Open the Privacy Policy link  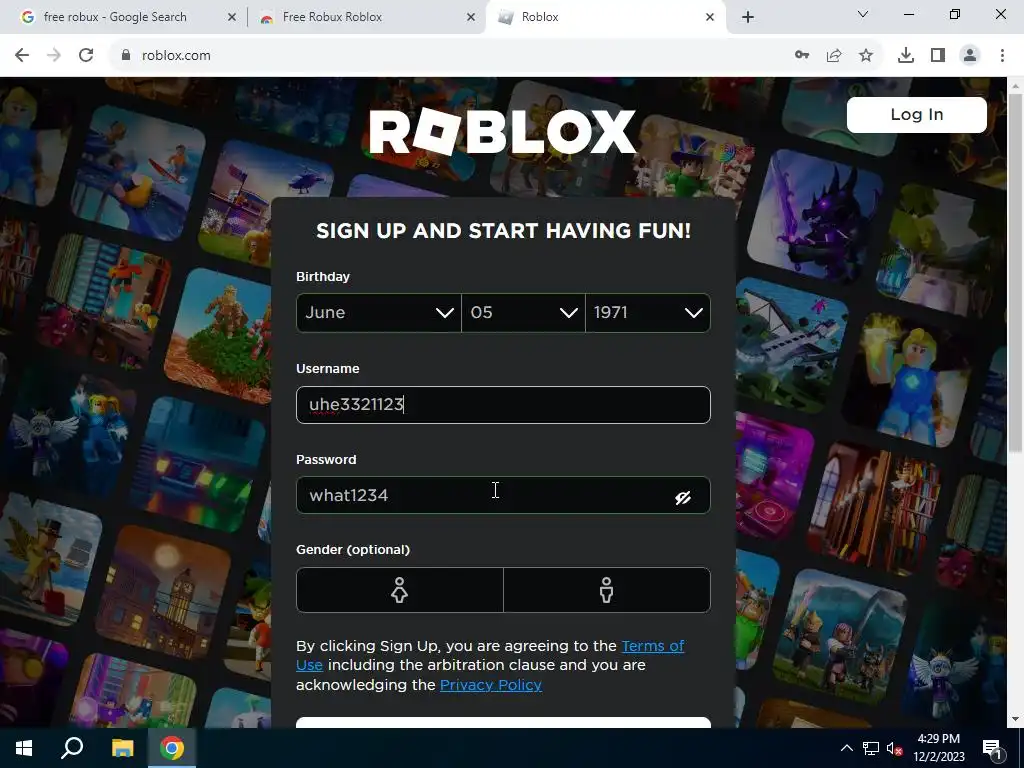tap(490, 684)
